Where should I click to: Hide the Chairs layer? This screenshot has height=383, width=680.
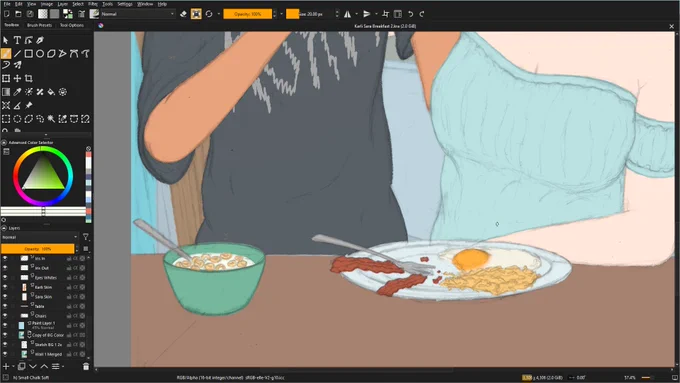pos(5,316)
